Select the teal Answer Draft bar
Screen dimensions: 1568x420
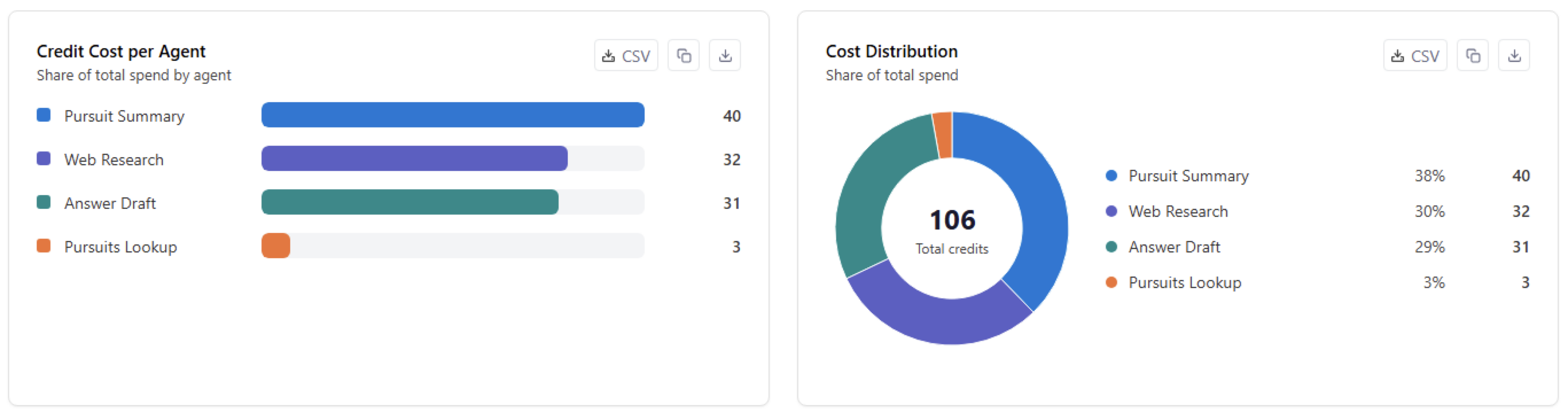[x=409, y=203]
